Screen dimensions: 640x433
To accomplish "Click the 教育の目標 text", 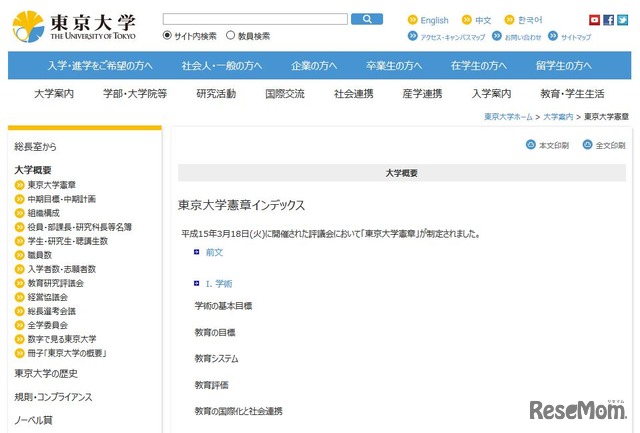I will coord(215,332).
